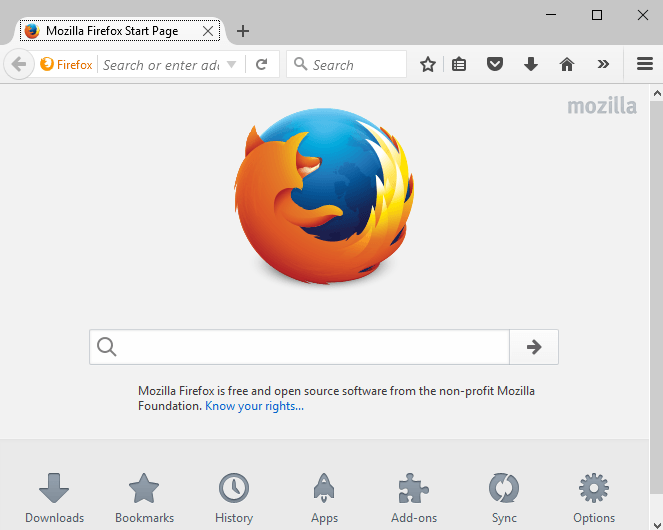
Task: Click the bookmark star icon in toolbar
Action: click(428, 64)
